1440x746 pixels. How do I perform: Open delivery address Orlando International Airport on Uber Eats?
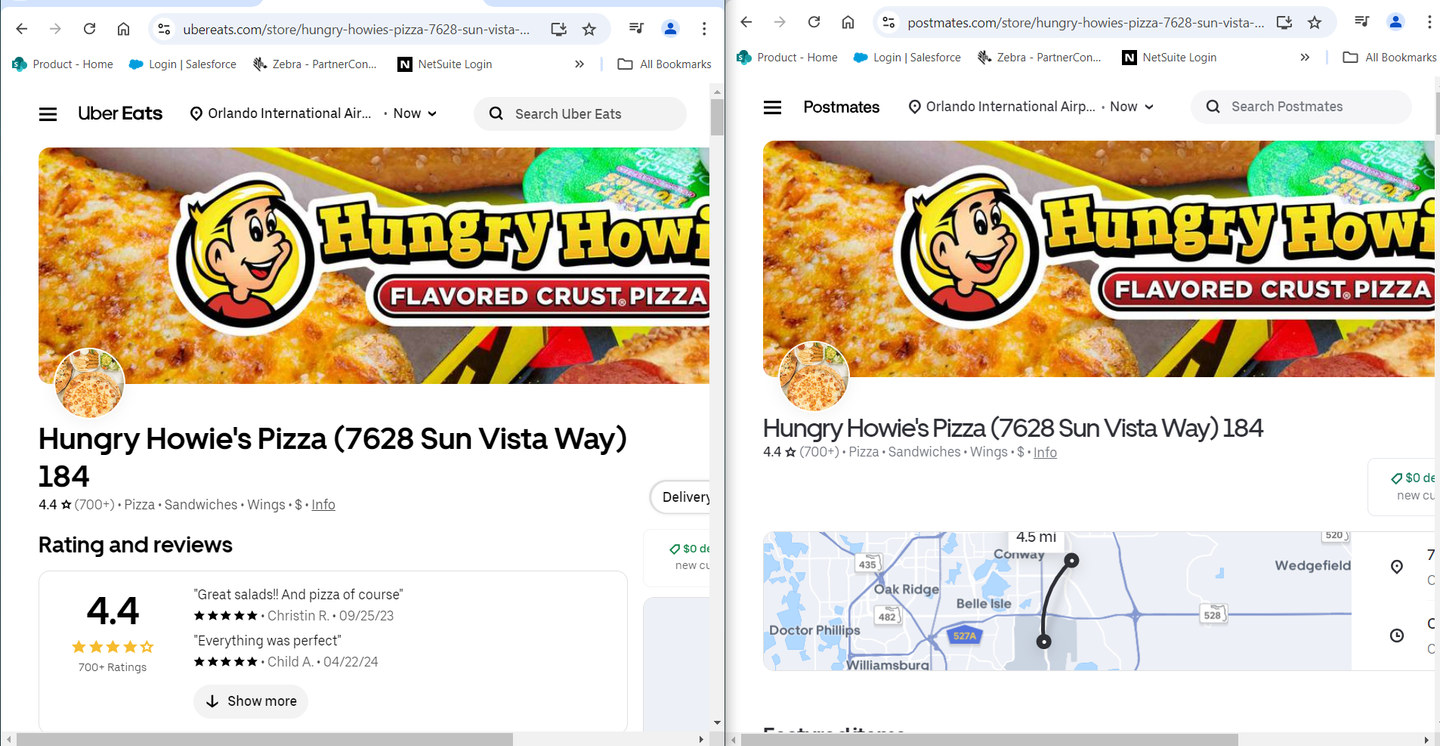281,113
